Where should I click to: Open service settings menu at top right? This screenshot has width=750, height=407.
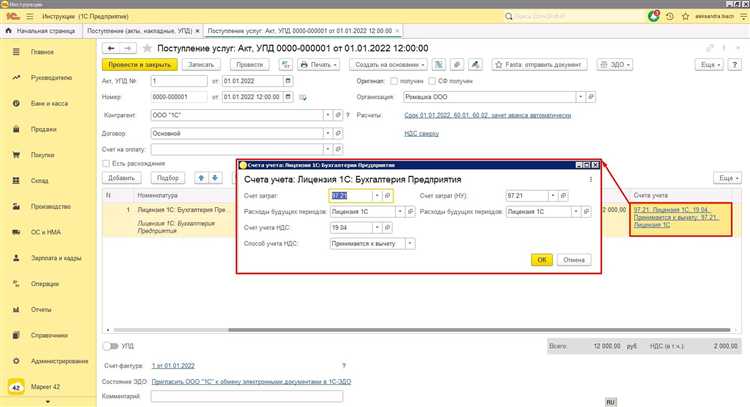[743, 16]
